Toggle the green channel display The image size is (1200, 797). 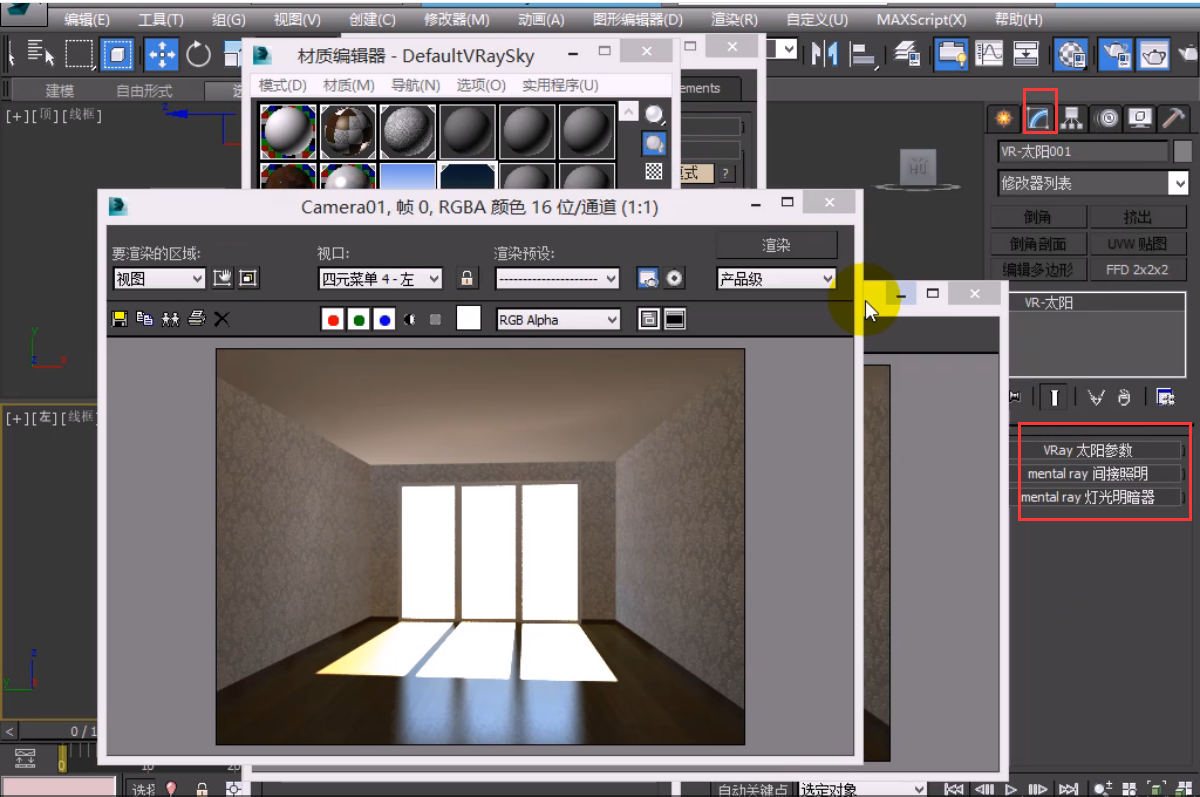359,320
